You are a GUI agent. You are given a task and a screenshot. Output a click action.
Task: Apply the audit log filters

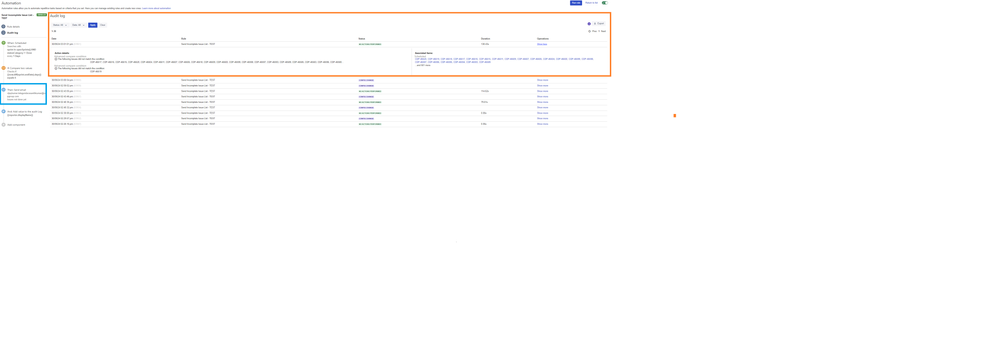pos(92,25)
